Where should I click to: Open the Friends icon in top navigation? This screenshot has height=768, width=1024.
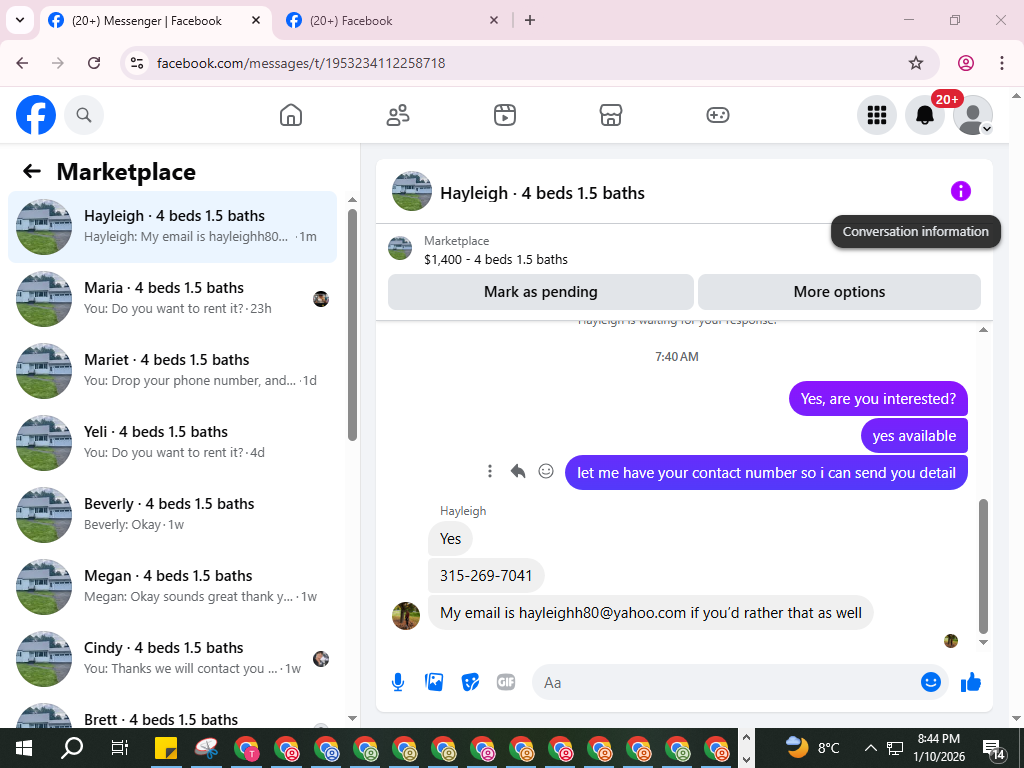(x=398, y=115)
